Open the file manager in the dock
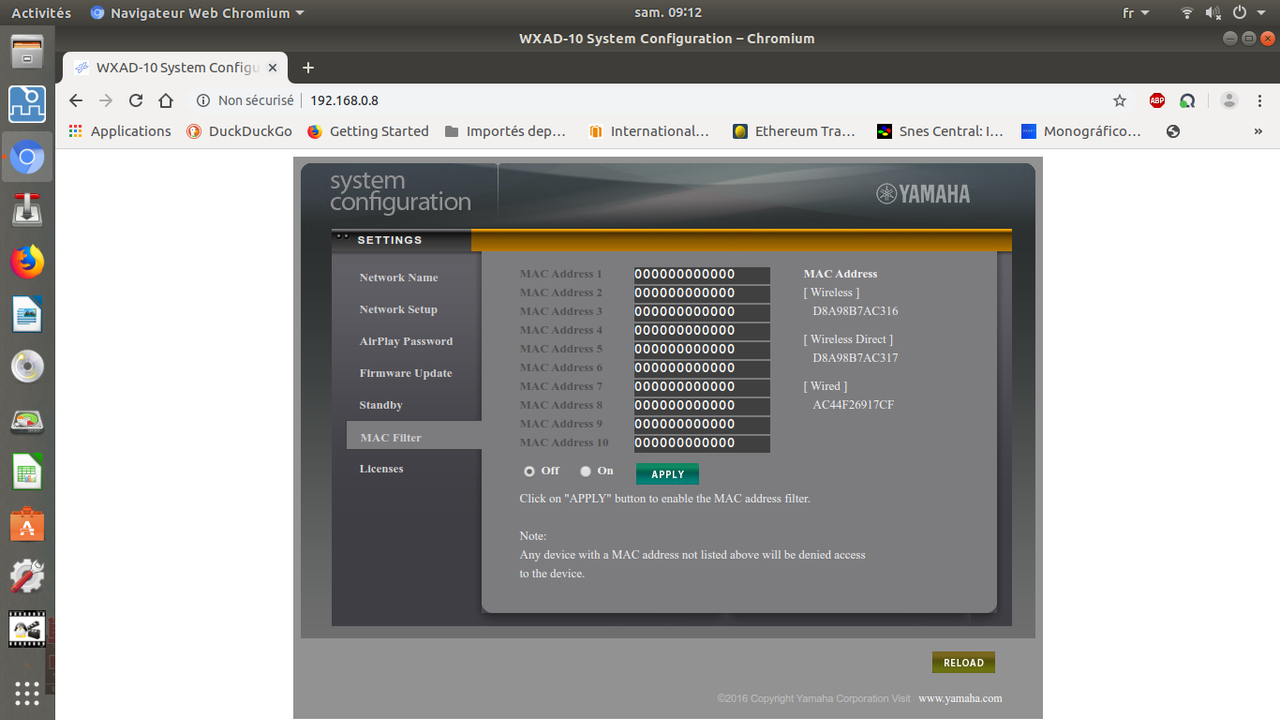This screenshot has width=1280, height=720. click(27, 50)
